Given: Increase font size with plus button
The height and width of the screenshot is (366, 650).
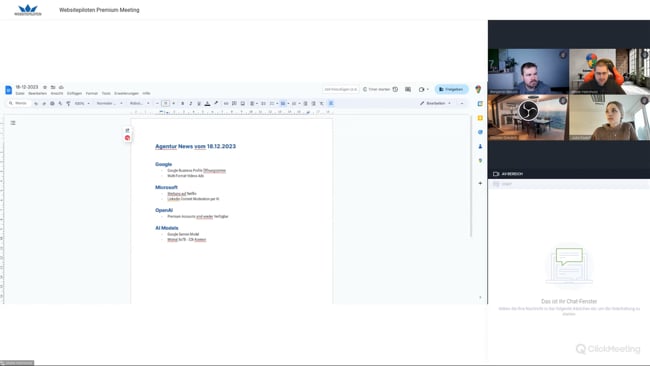Looking at the screenshot, I should tap(174, 103).
